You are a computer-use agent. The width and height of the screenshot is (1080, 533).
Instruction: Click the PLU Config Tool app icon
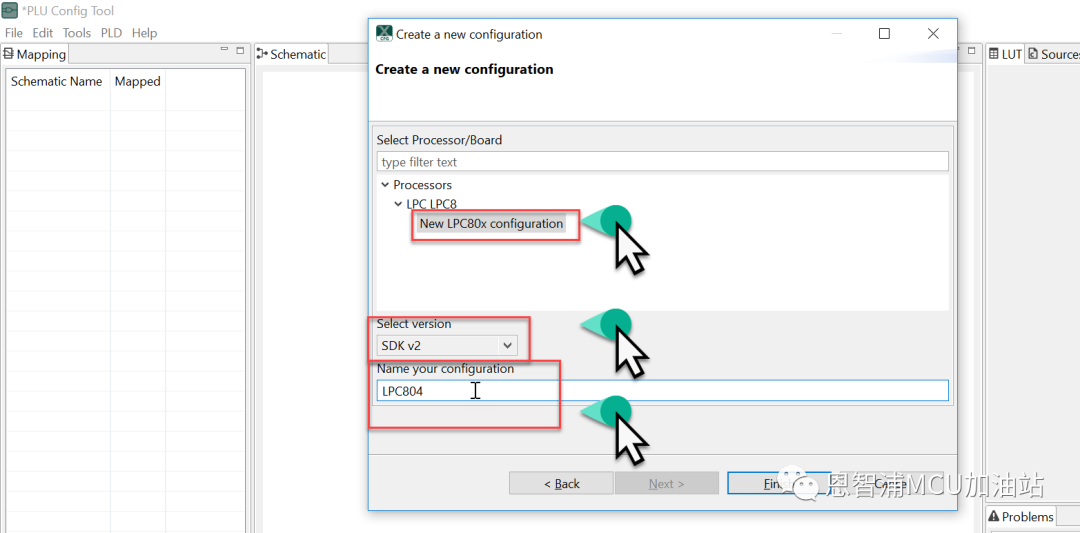click(x=10, y=11)
